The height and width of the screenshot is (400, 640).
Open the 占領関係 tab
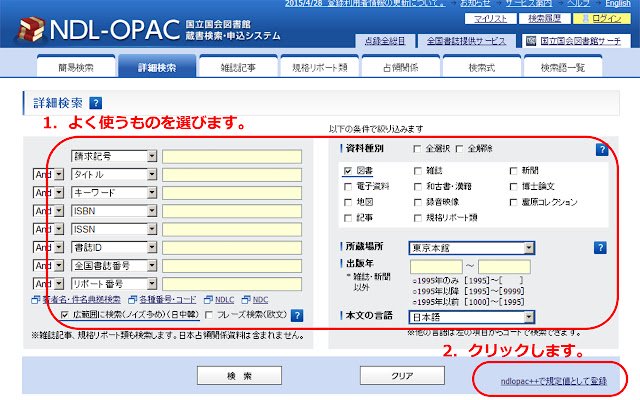(401, 67)
